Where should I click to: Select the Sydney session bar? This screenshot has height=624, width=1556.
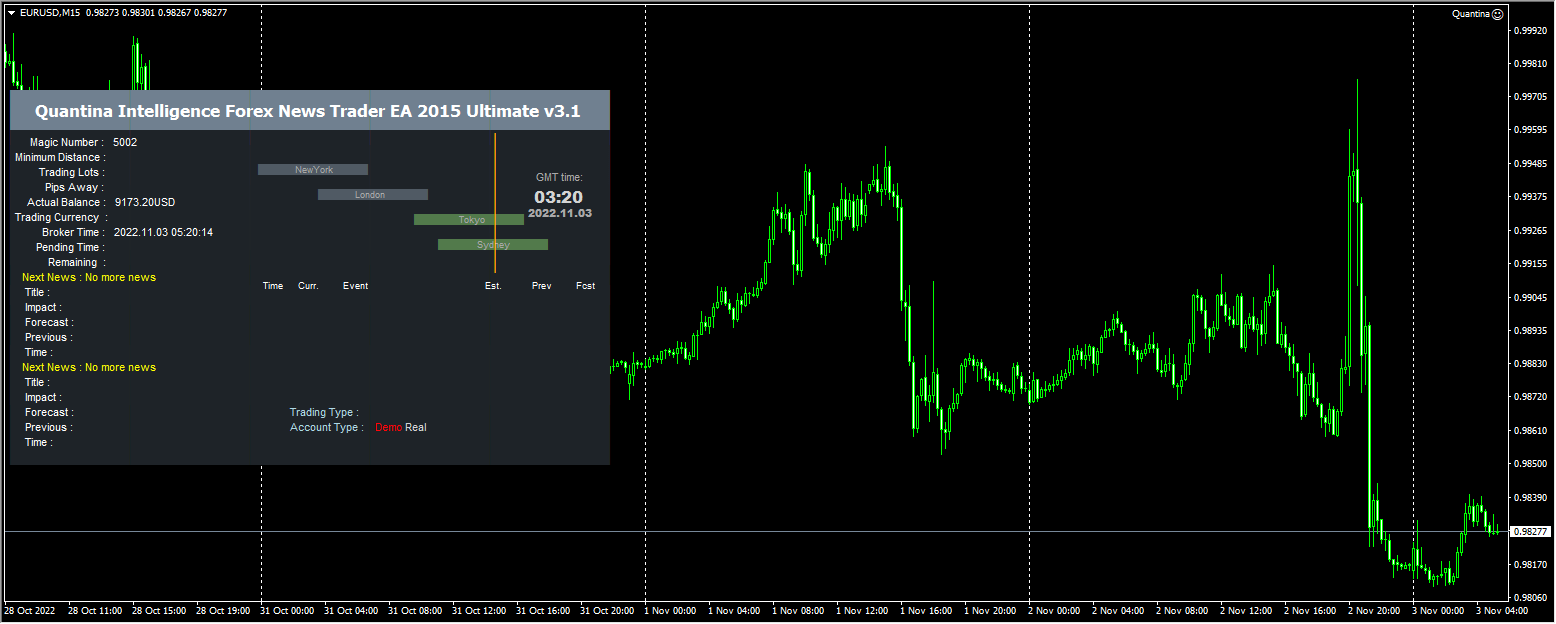coord(493,245)
